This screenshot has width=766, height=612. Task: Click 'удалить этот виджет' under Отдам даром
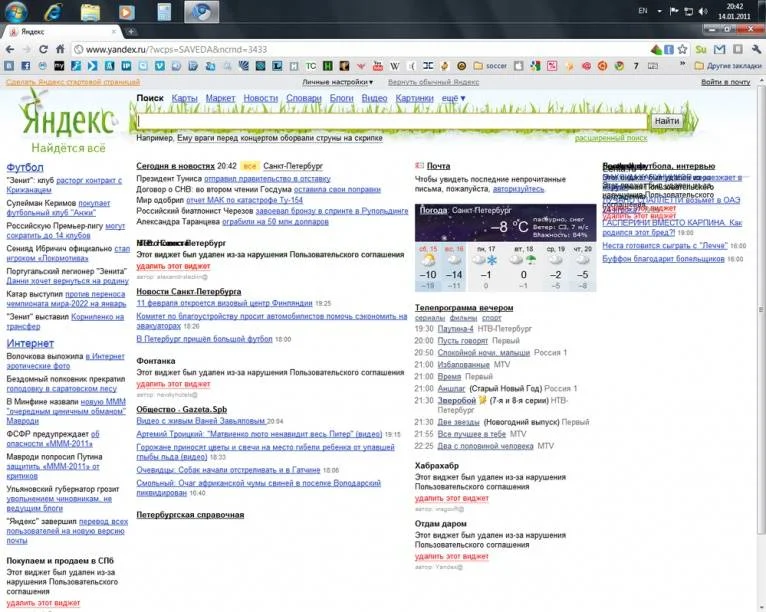click(x=451, y=556)
